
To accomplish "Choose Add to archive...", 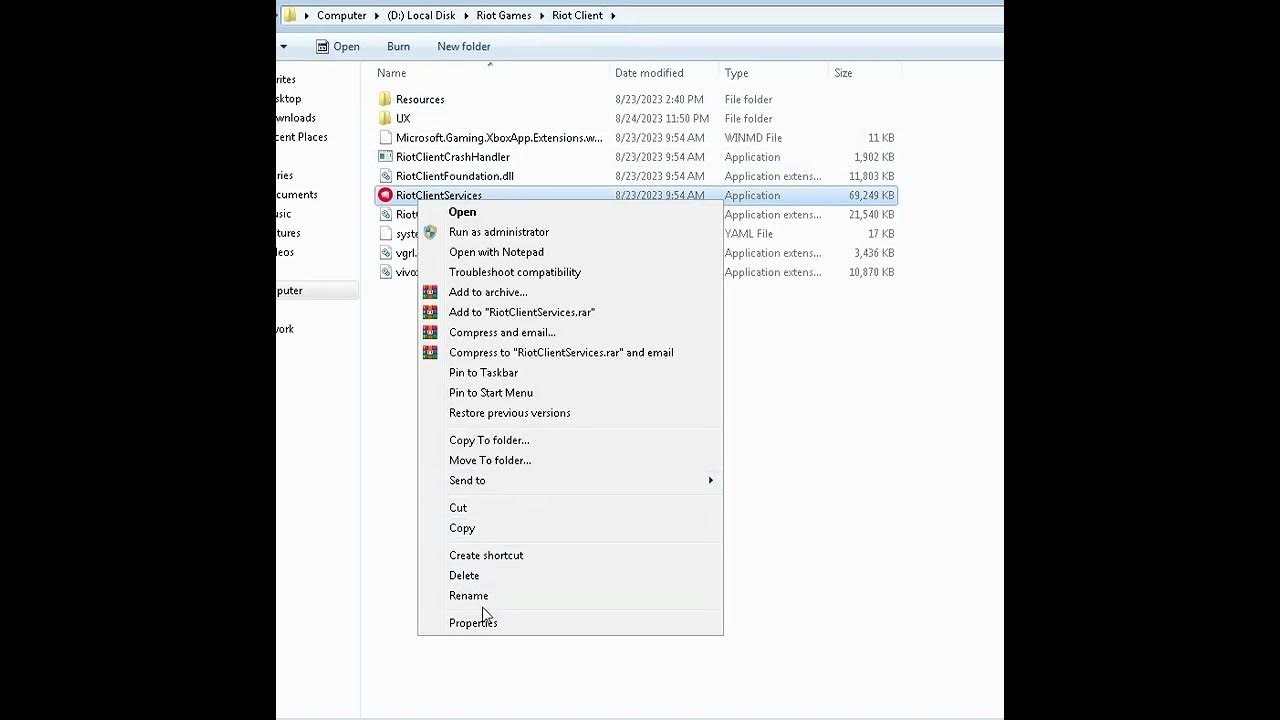I will coord(488,292).
